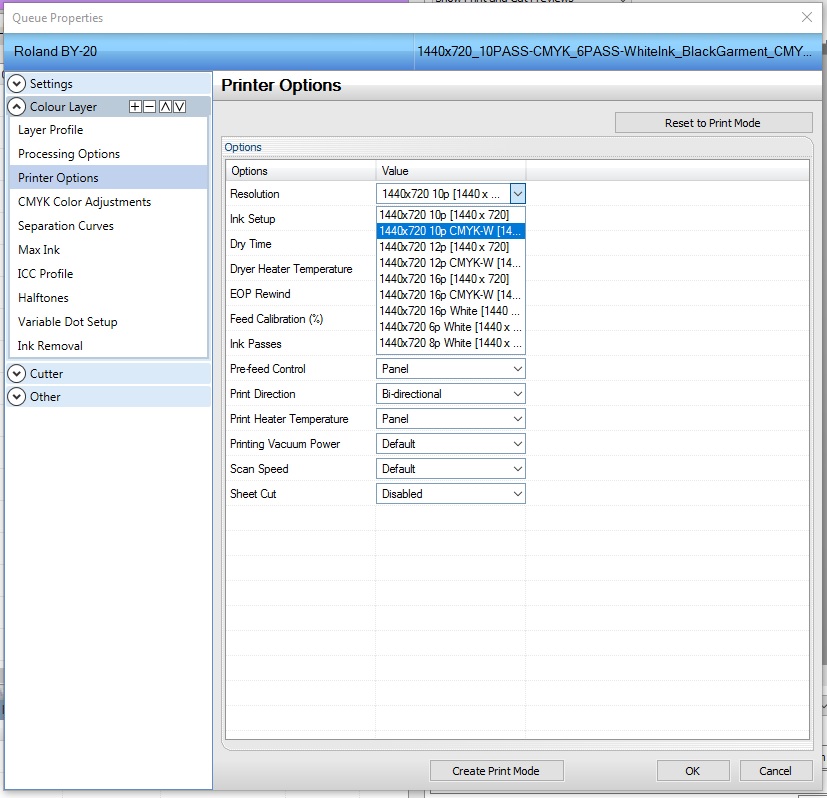Screen dimensions: 827x798
Task: Select Processing Options in sidebar
Action: click(108, 153)
